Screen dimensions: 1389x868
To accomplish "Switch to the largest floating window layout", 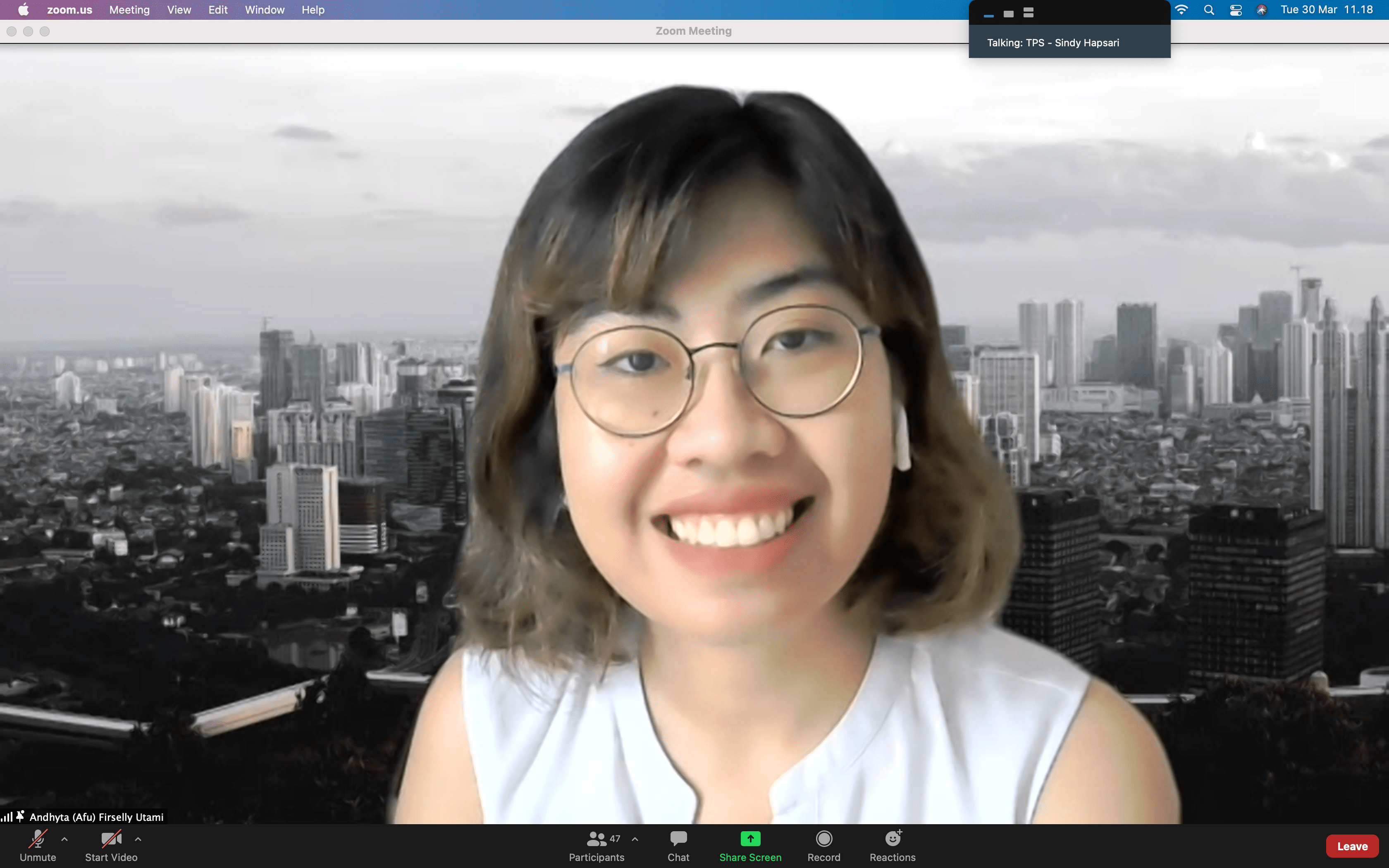I will [x=1029, y=13].
